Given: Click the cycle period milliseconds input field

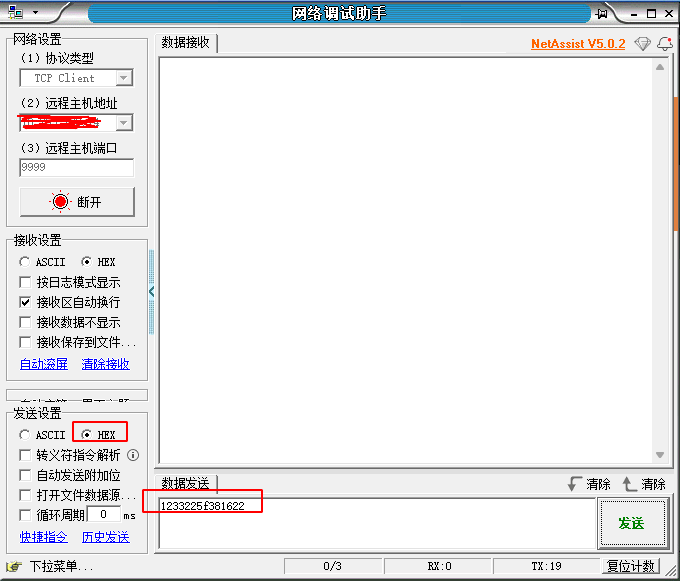Looking at the screenshot, I should (x=103, y=514).
